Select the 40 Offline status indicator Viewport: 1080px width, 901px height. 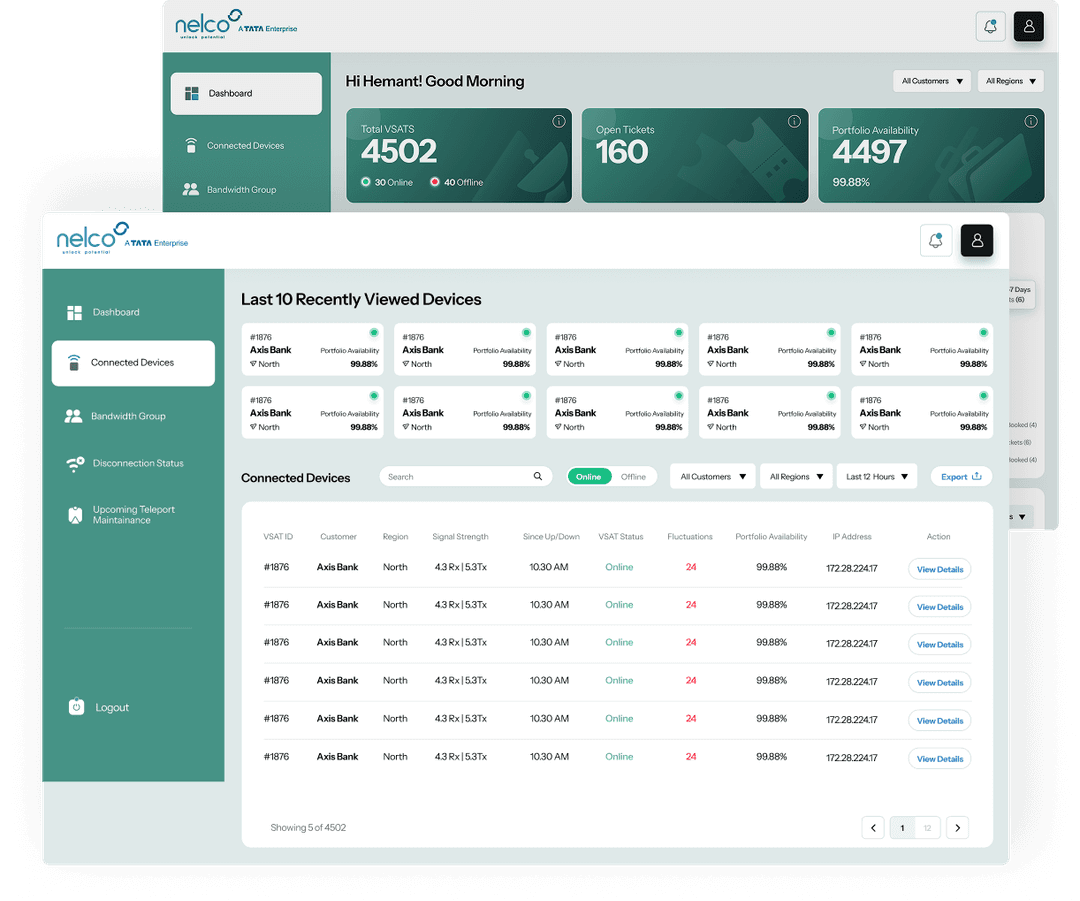(x=456, y=183)
